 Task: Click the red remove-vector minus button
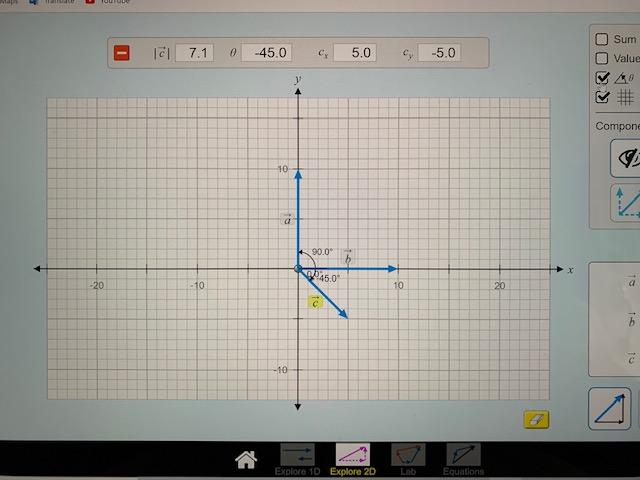click(x=122, y=53)
